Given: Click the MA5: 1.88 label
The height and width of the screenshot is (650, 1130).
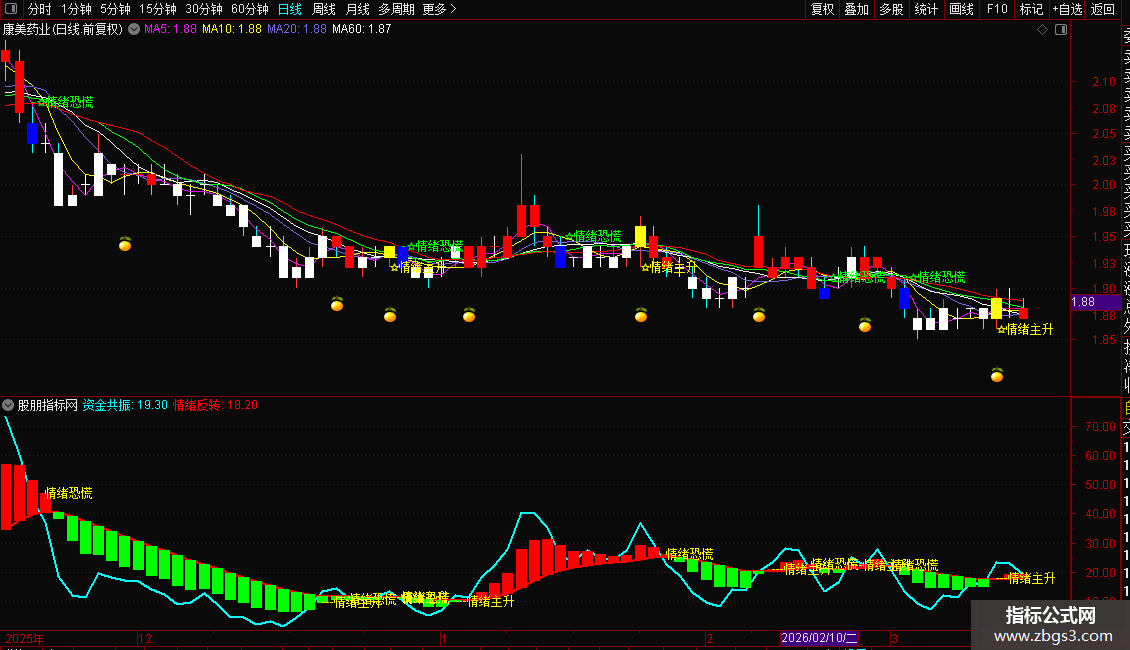Looking at the screenshot, I should [170, 30].
